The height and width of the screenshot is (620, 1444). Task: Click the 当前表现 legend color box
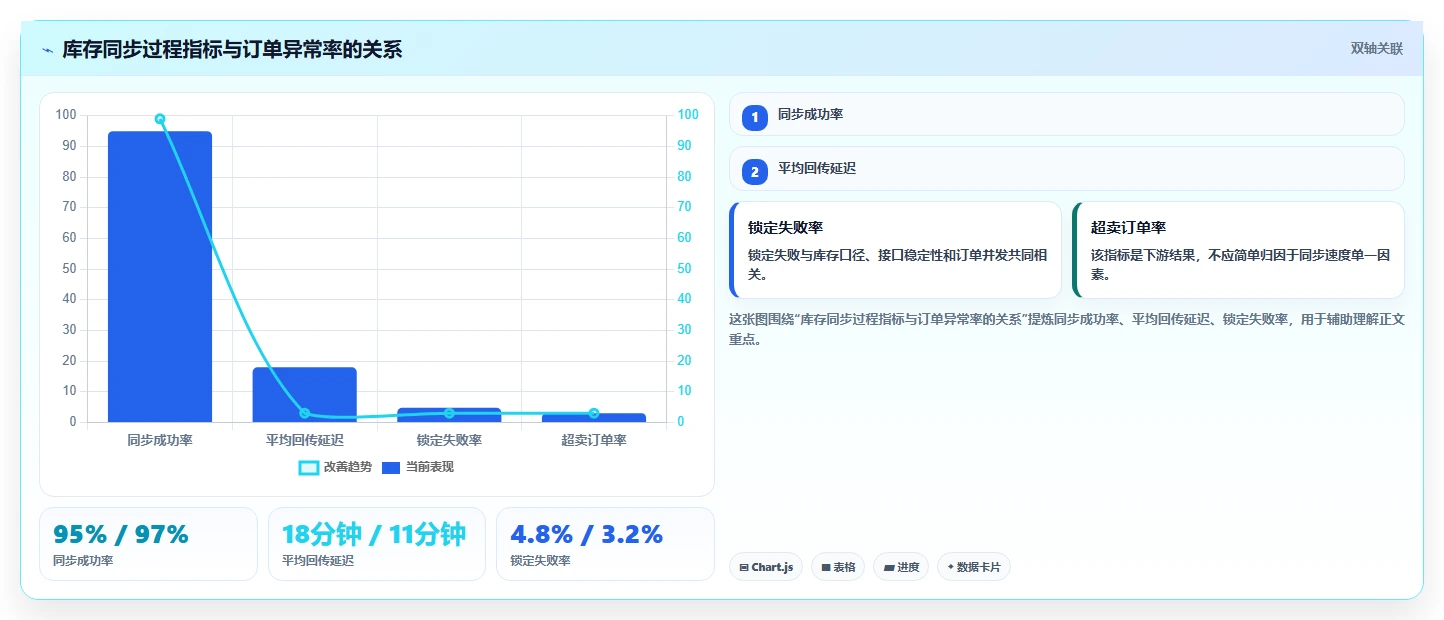tap(391, 467)
